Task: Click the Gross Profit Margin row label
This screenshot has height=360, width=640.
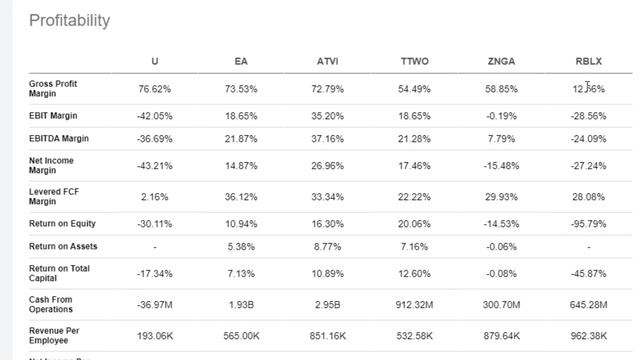Action: [53, 89]
